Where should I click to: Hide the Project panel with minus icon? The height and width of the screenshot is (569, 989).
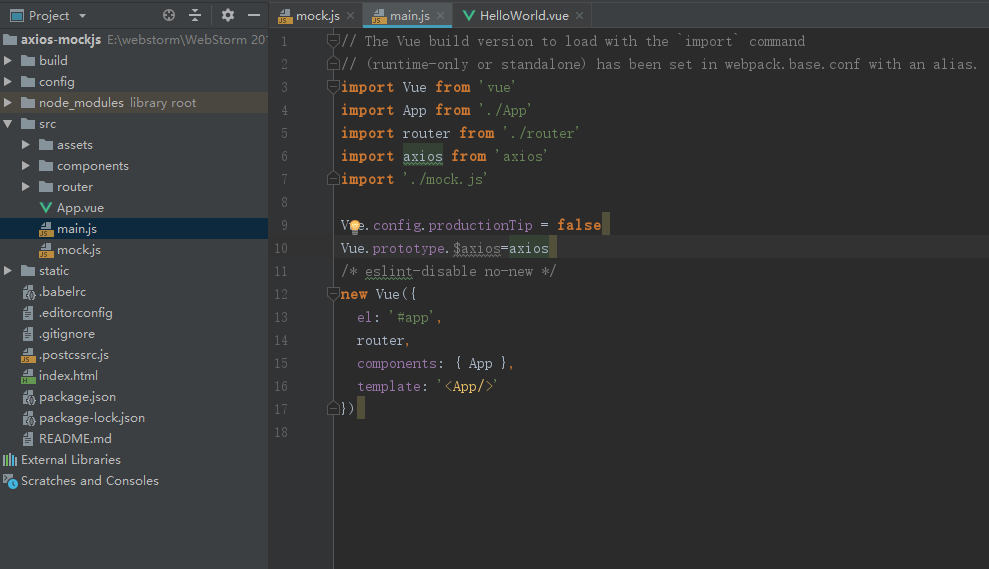coord(254,15)
